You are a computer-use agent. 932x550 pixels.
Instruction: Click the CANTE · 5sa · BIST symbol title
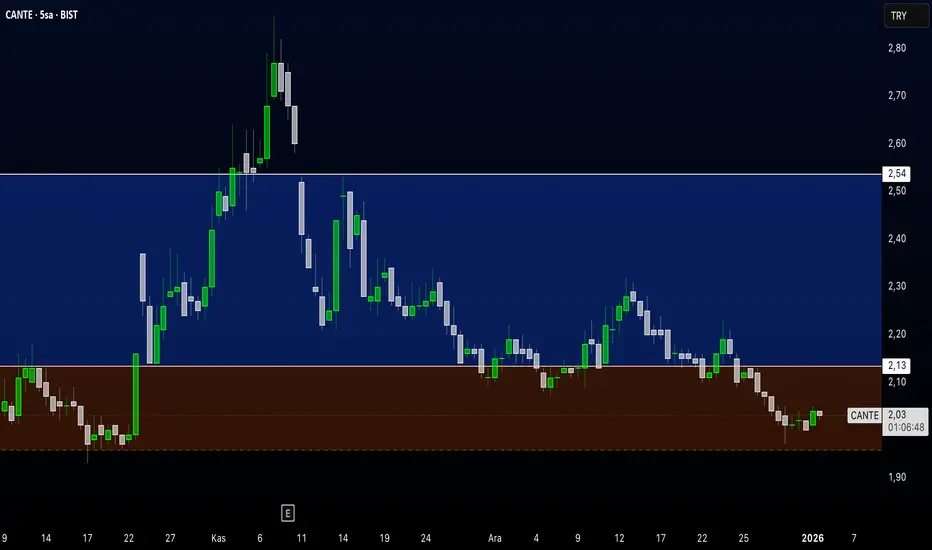click(x=42, y=15)
